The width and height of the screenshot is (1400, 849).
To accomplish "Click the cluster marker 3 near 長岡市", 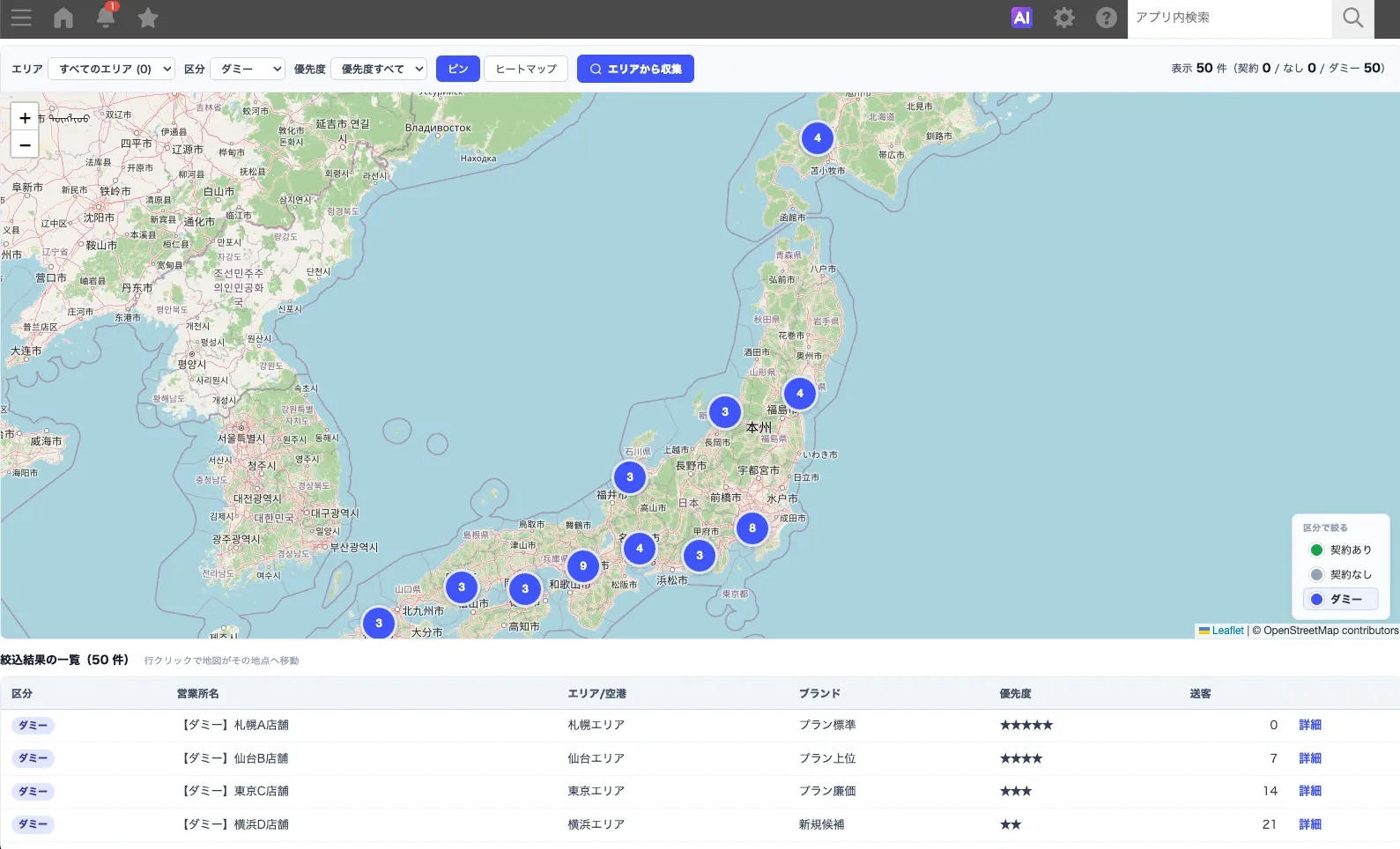I will (725, 411).
